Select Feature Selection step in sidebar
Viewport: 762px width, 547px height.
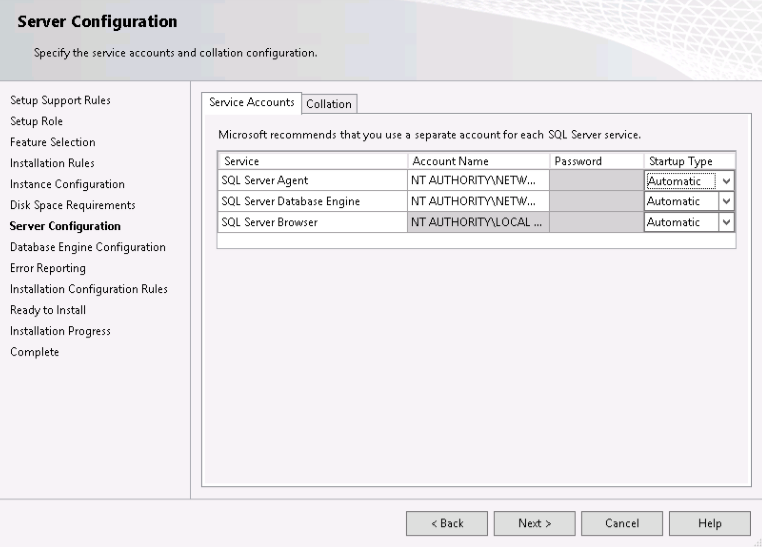tap(52, 142)
